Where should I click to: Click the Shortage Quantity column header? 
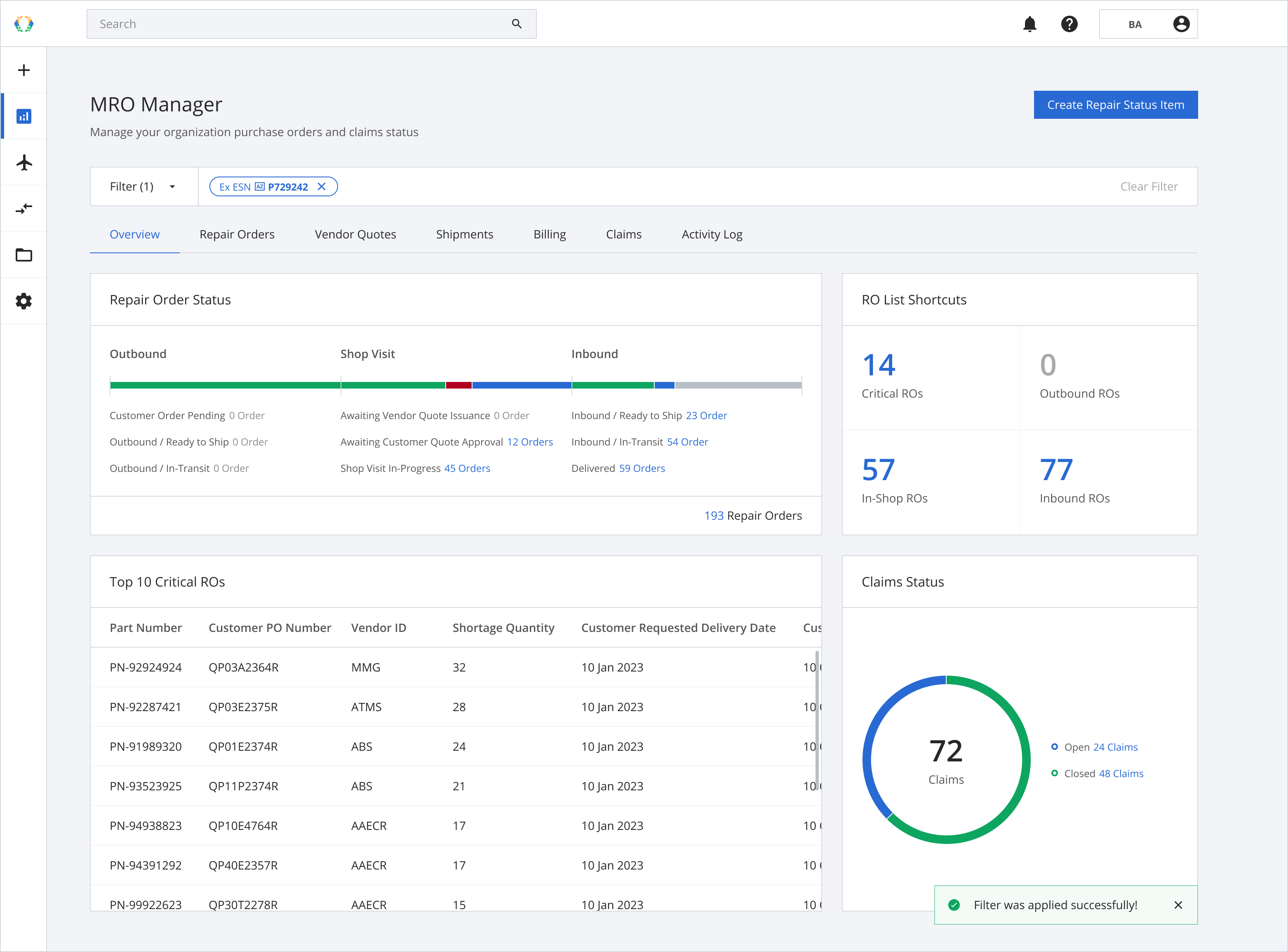coord(503,628)
